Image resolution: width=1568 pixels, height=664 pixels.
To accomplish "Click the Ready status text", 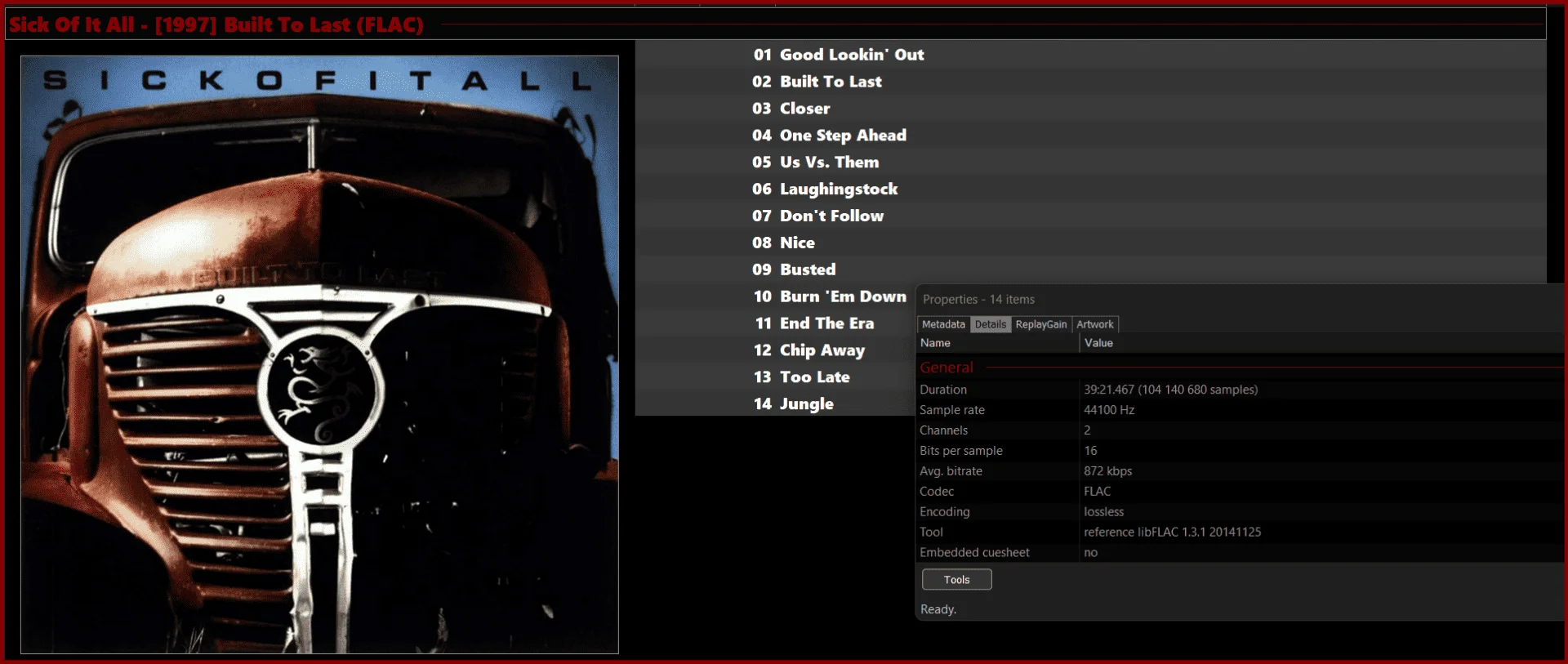I will 938,609.
